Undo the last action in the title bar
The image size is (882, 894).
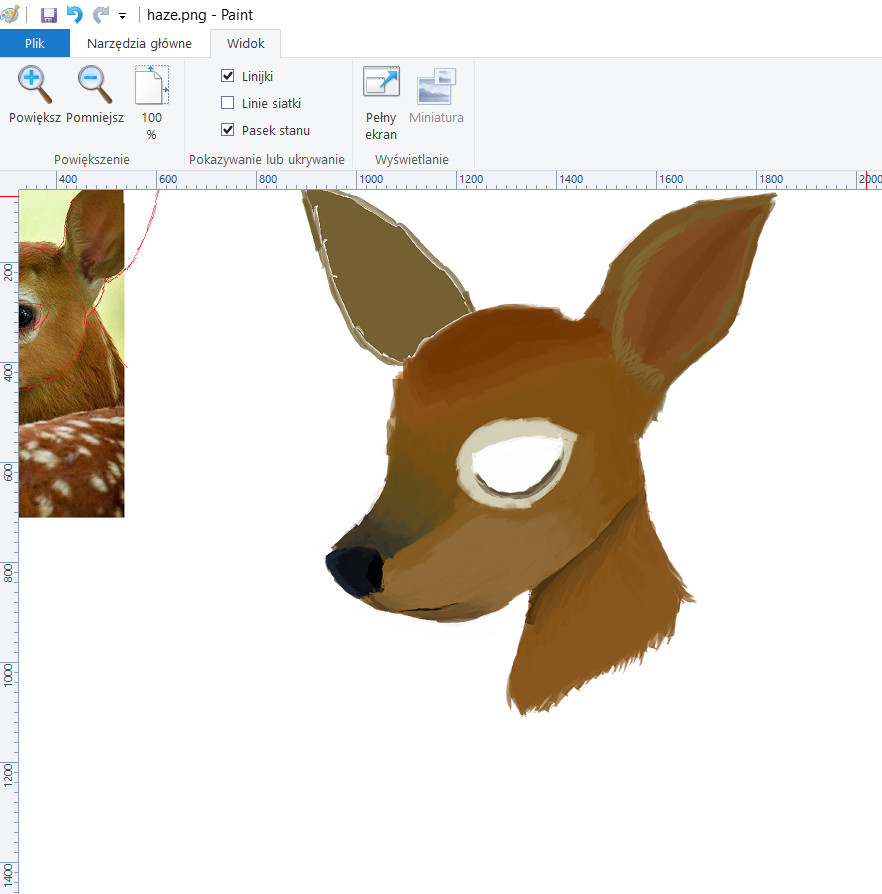(74, 15)
